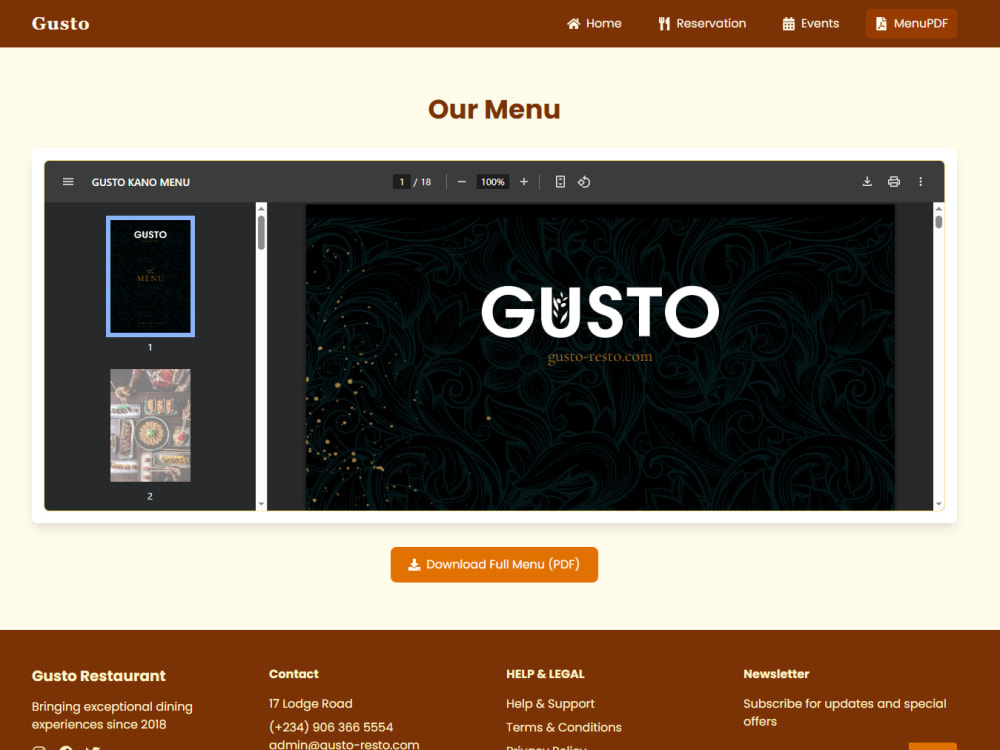Screen dimensions: 1000x750
Task: Click the total pages "/ 18" text
Action: point(422,182)
